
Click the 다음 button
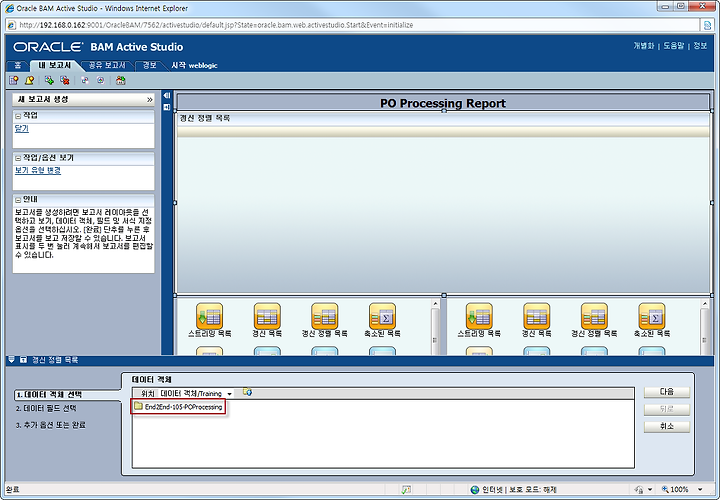(x=667, y=392)
